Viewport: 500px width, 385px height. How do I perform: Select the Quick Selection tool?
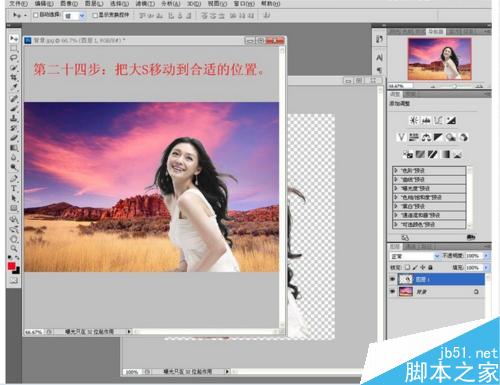point(13,68)
